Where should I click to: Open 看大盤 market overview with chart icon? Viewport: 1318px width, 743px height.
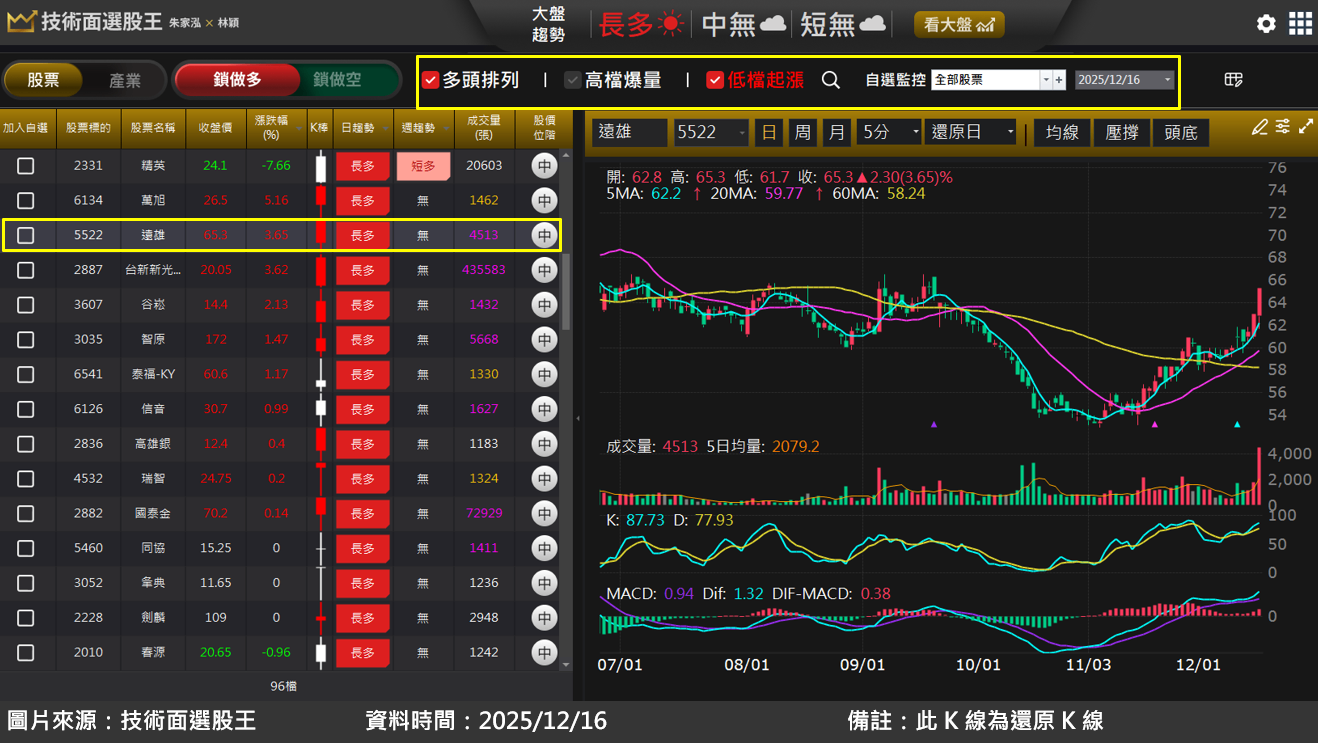958,23
